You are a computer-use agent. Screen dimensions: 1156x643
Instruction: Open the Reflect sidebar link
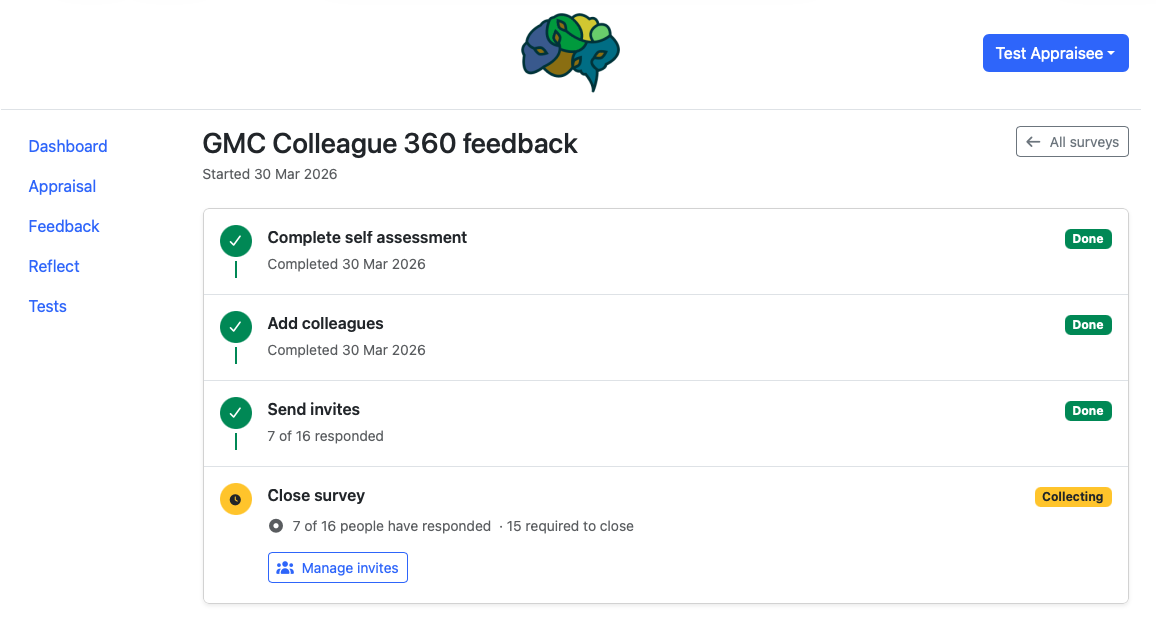pyautogui.click(x=53, y=266)
